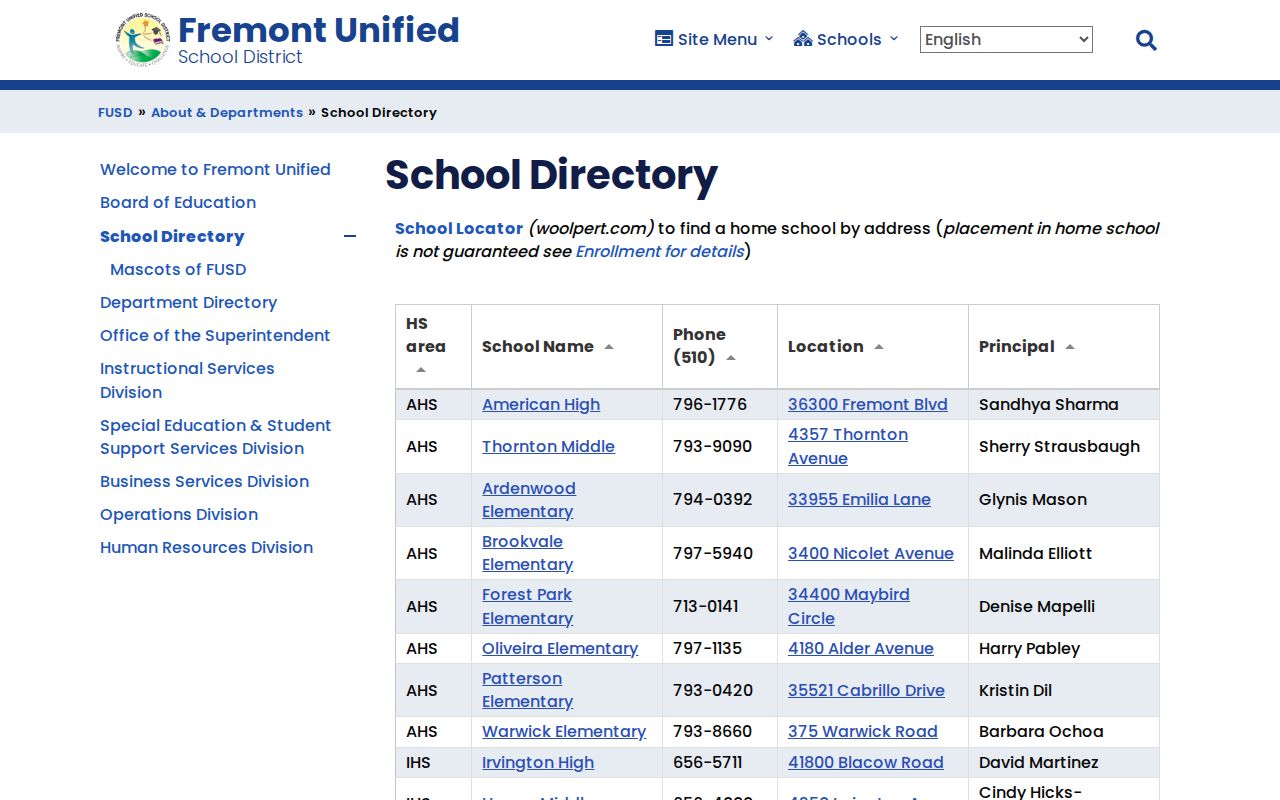Open Mascots of FUSD subpage

(x=178, y=269)
